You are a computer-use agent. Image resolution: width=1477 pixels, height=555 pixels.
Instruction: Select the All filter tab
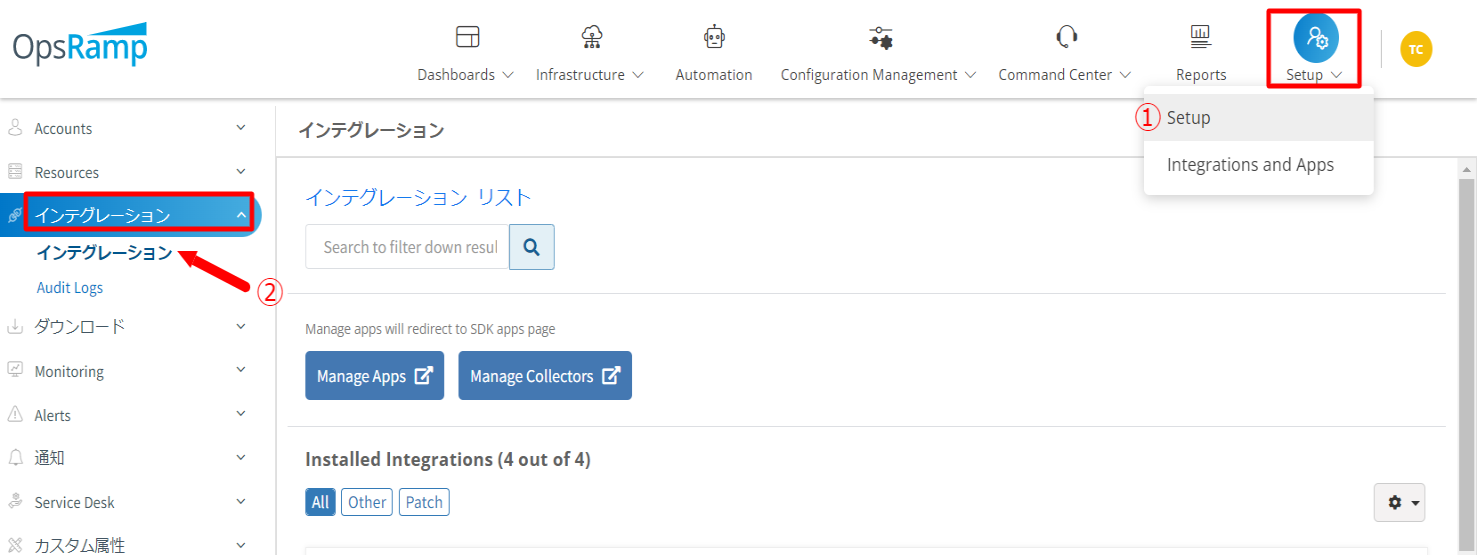(320, 502)
